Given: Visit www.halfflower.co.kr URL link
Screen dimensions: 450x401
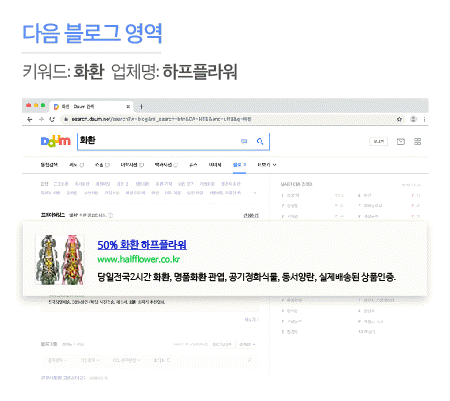Looking at the screenshot, I should 139,259.
